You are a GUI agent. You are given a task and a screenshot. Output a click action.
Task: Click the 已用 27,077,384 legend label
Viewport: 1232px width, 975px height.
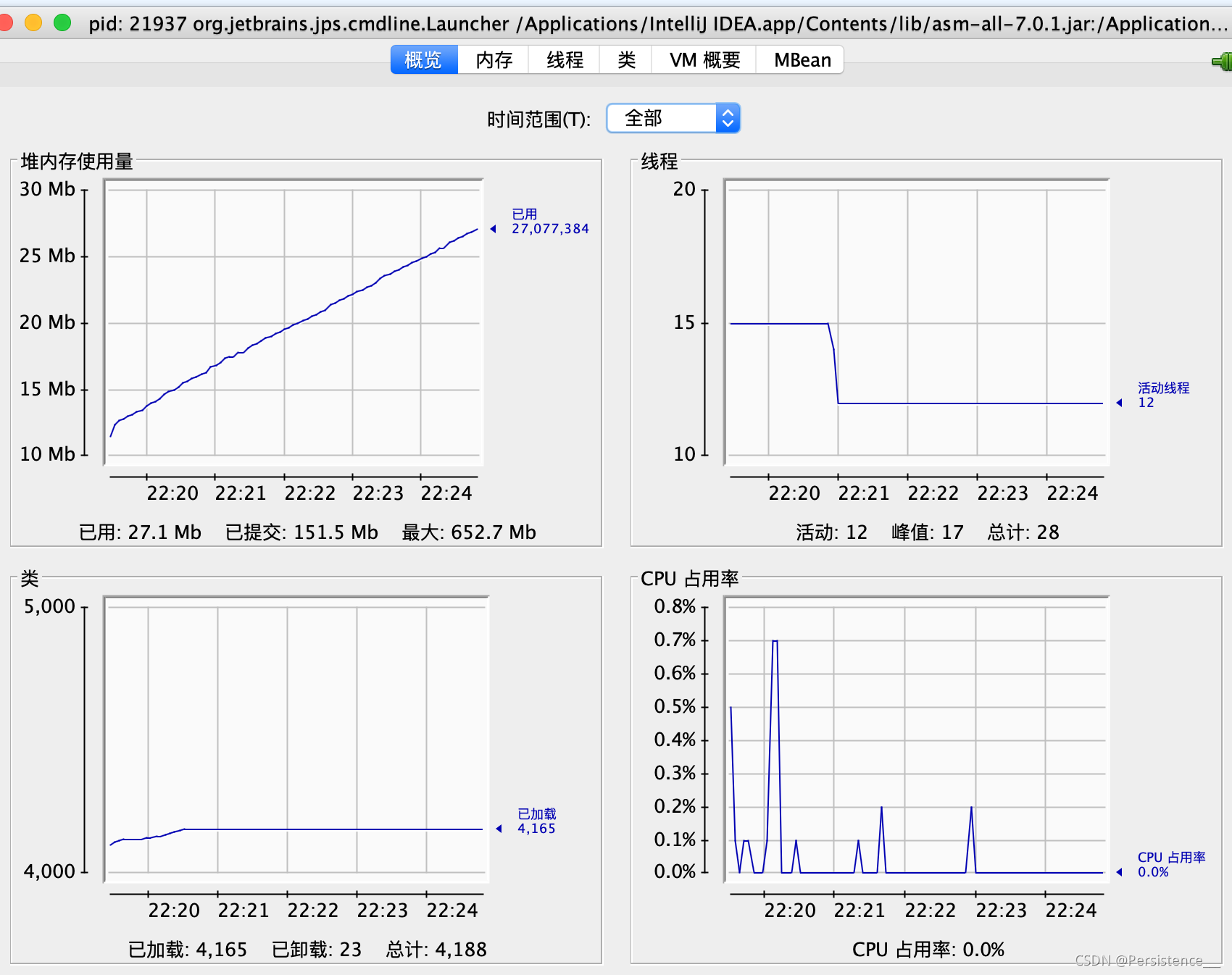tap(550, 222)
